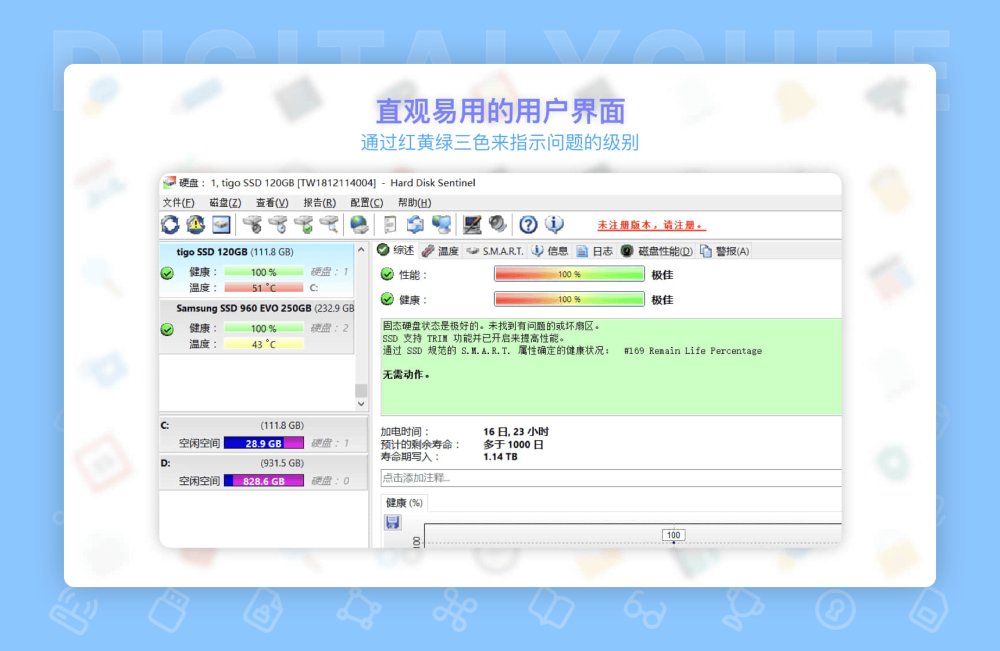Open the 配置(C) menu
The height and width of the screenshot is (651, 1000).
coord(367,203)
